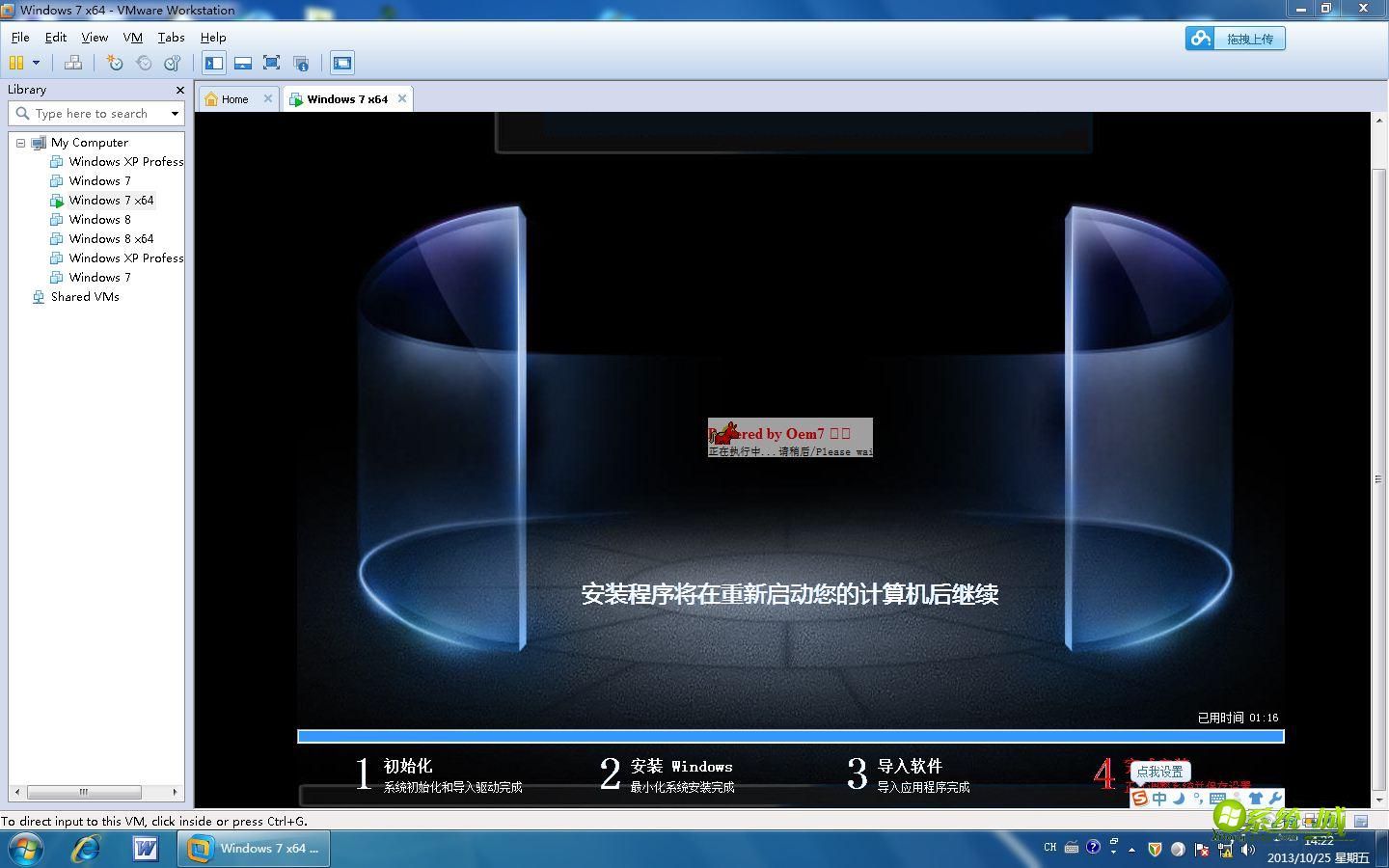Collapse the My Computer tree node
The height and width of the screenshot is (868, 1389).
[x=21, y=142]
